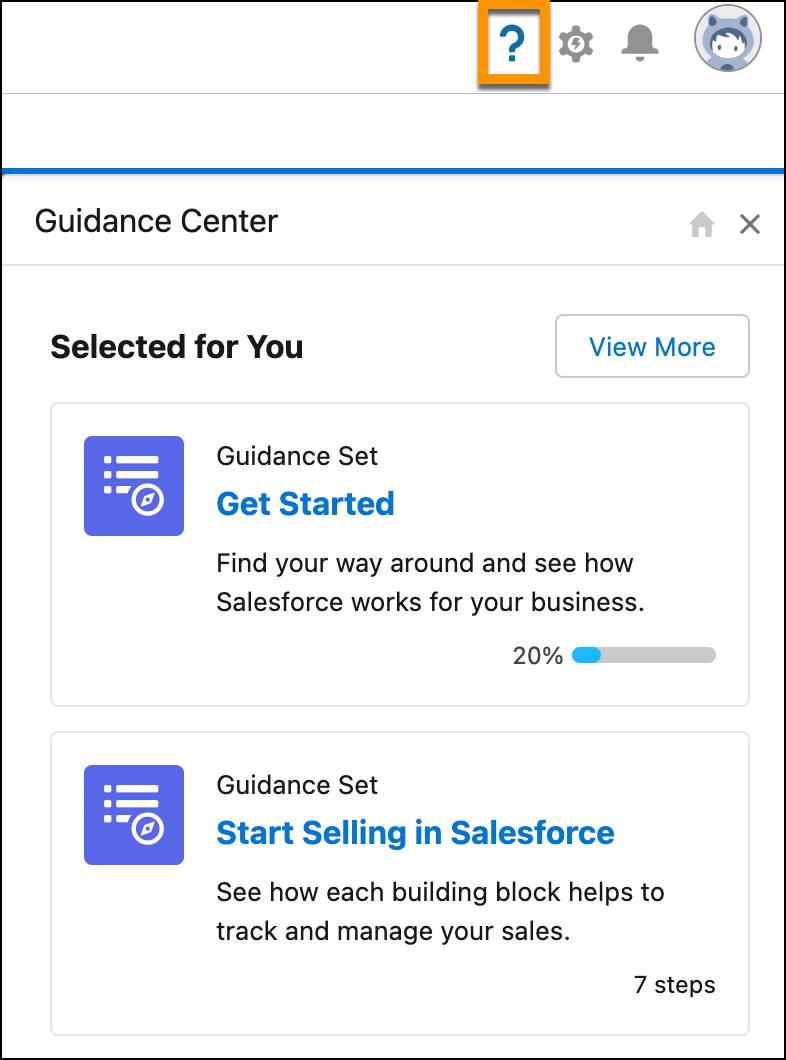Click the Guidance Center panel title

156,221
